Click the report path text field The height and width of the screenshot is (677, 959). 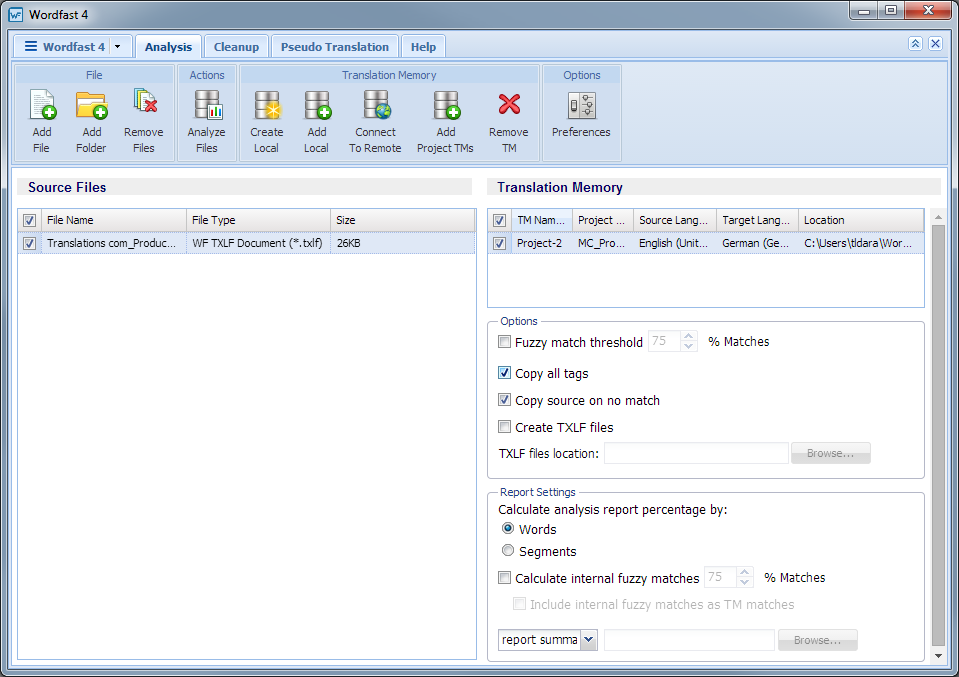point(689,640)
